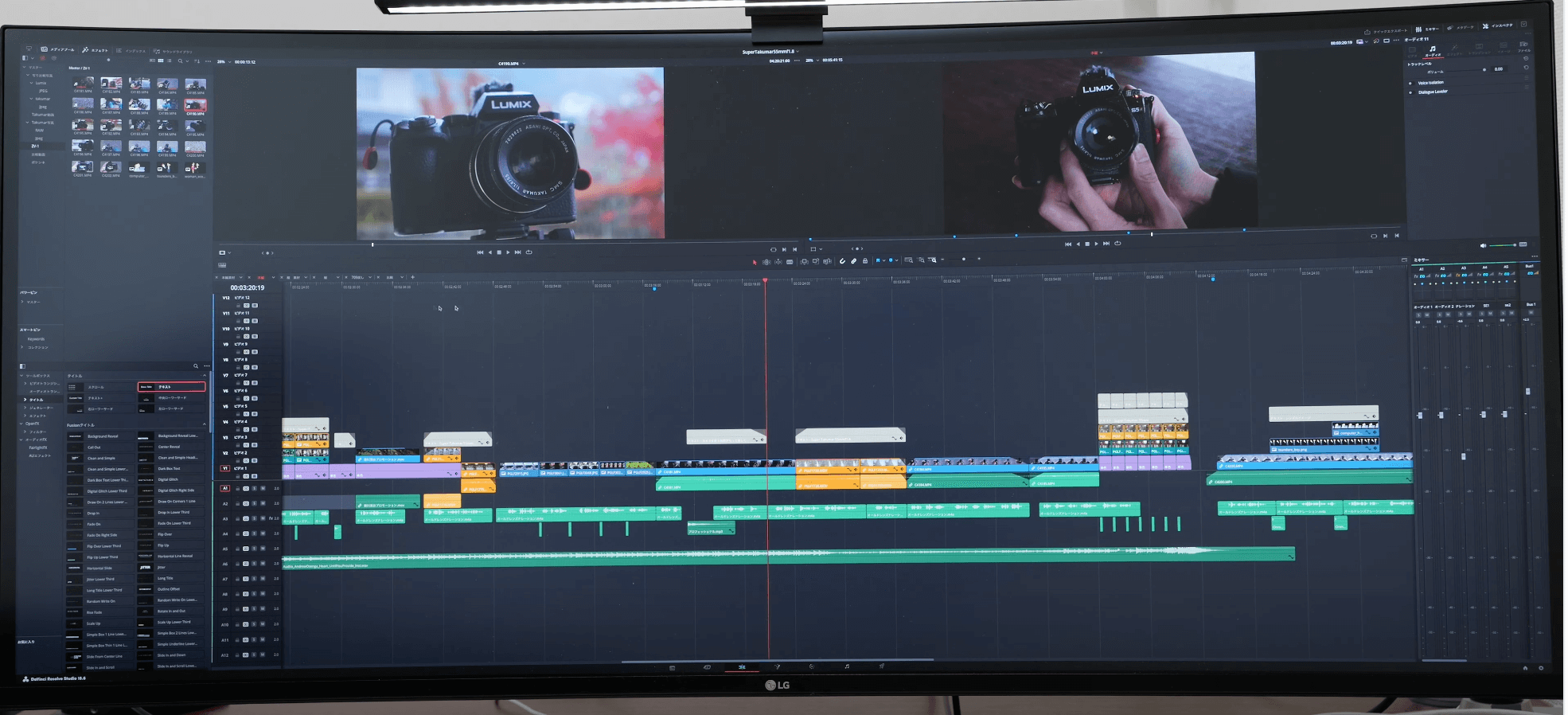This screenshot has width=1568, height=715.
Task: Toggle timeline Snapping magnet icon
Action: coord(842,261)
